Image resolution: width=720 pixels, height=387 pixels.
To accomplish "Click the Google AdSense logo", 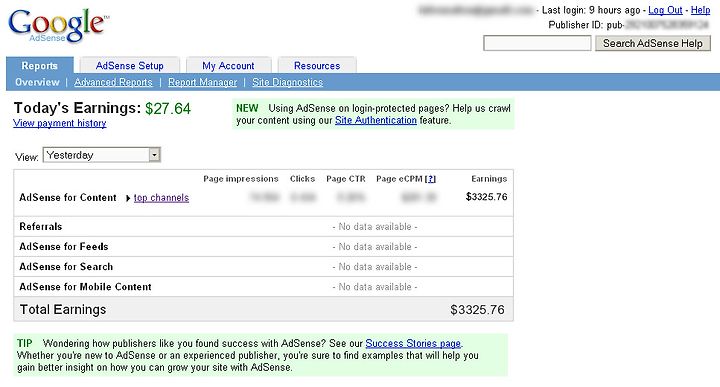I will [59, 26].
